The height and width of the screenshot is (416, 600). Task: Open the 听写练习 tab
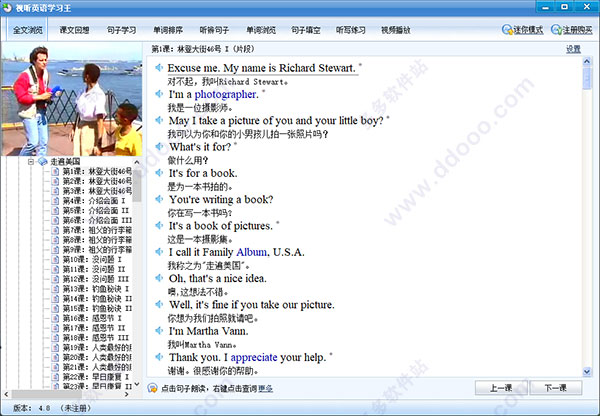[x=351, y=30]
